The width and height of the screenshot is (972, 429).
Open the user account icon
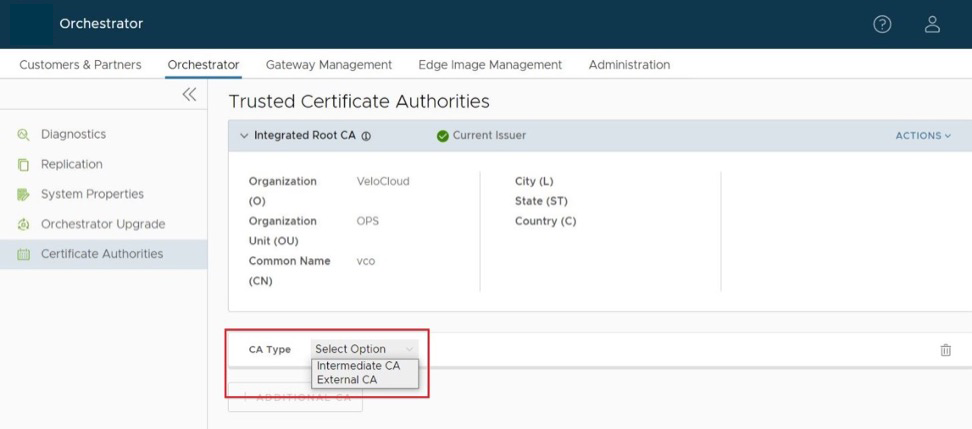coord(931,24)
